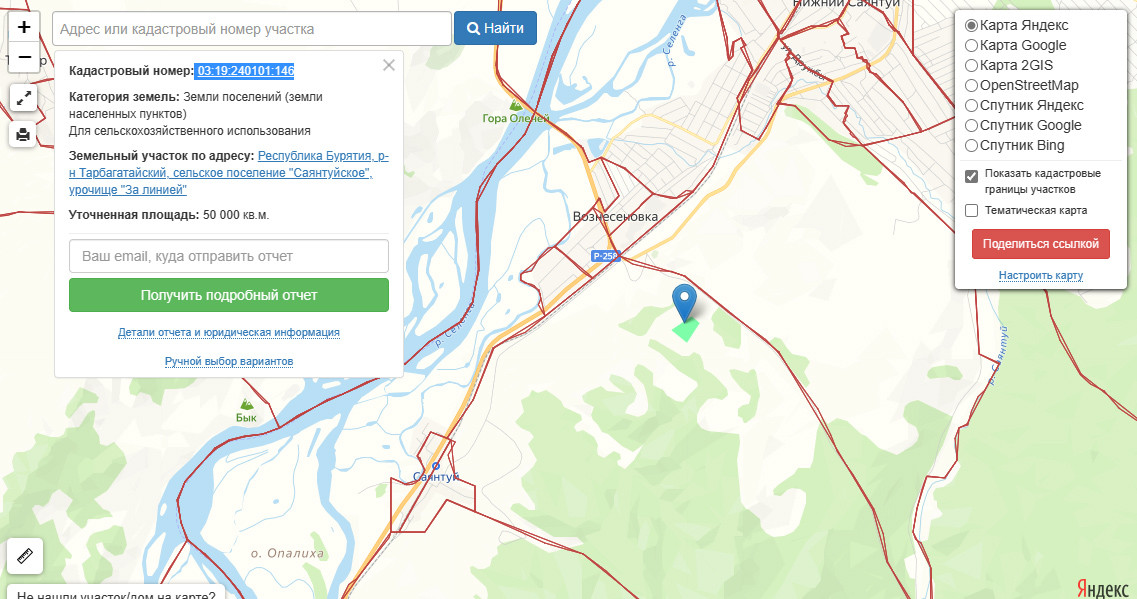The image size is (1137, 599).
Task: Switch to Спутник Google layer
Action: coord(972,125)
